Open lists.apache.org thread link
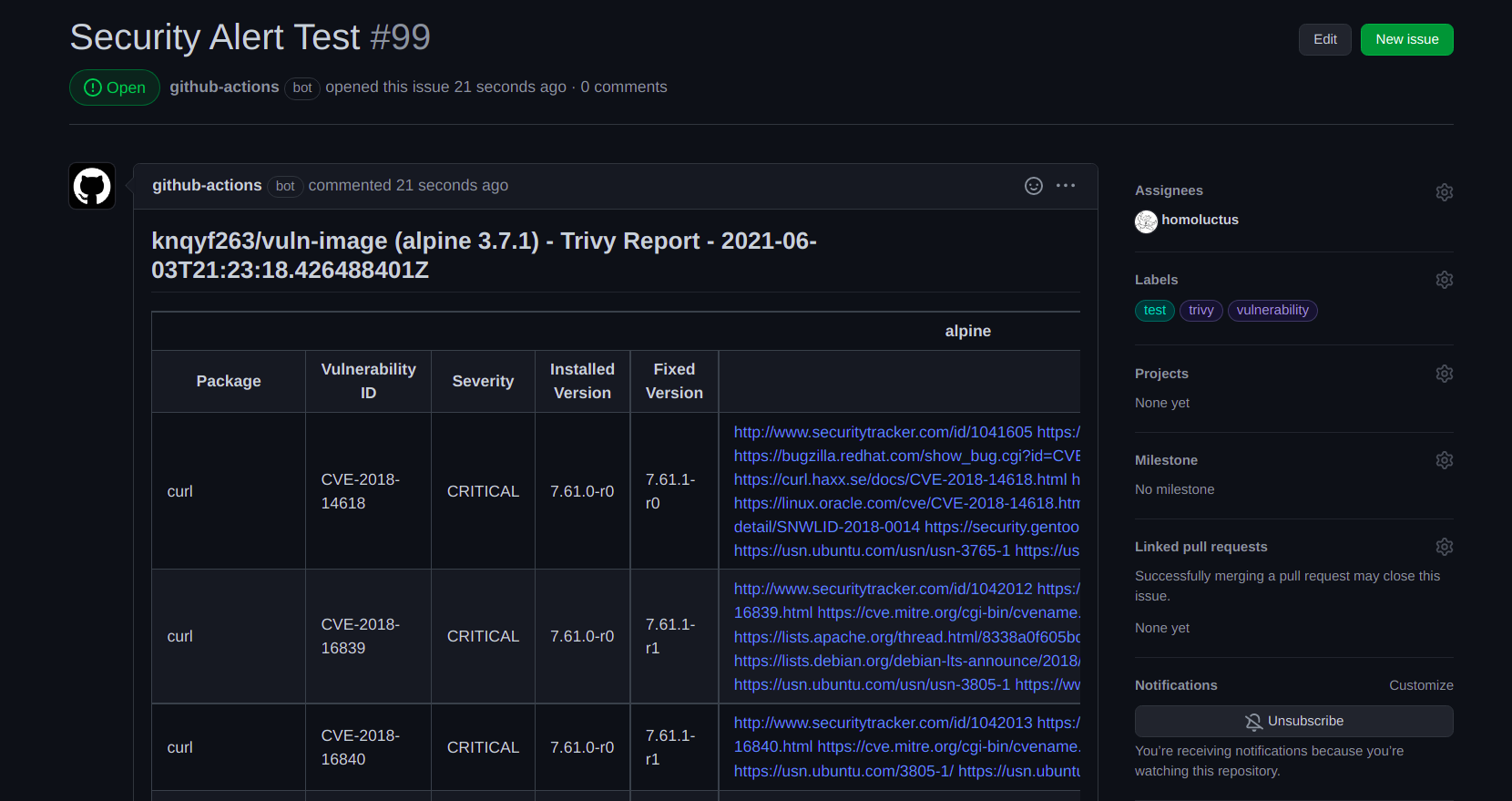The image size is (1512, 801). [907, 637]
